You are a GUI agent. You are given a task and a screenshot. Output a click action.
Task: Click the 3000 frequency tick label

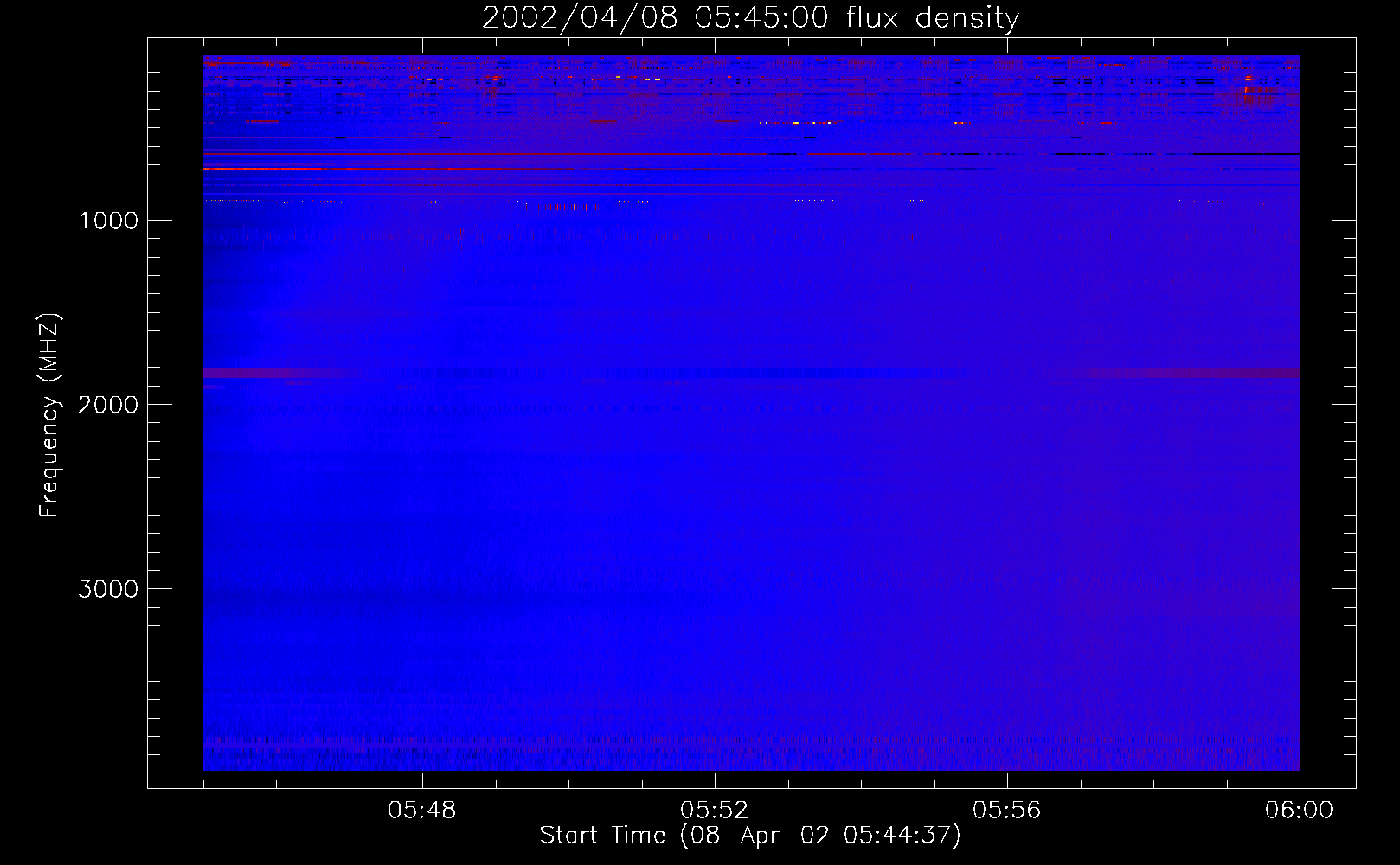point(108,589)
